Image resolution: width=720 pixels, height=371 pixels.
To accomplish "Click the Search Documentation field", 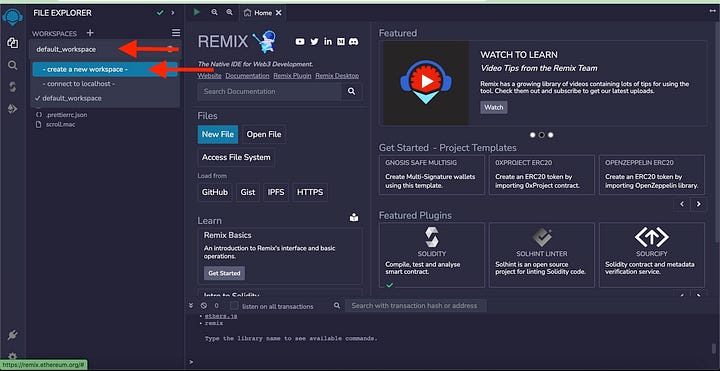I will [270, 91].
